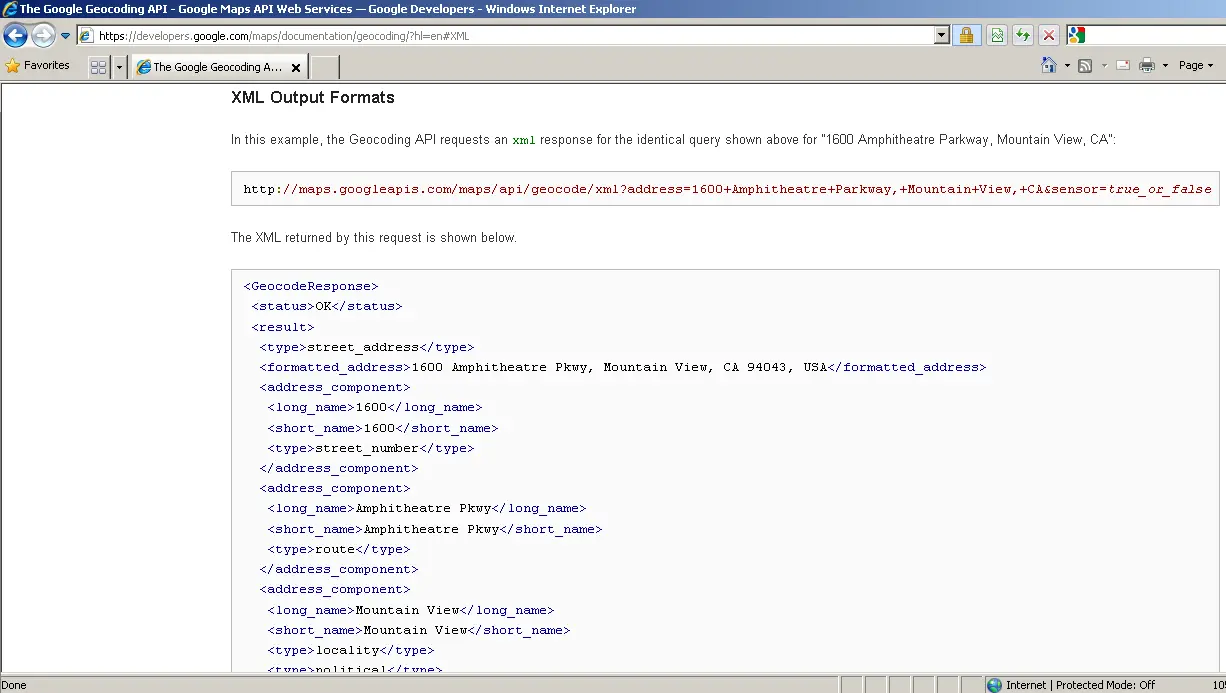The image size is (1226, 693).
Task: Click the green 'xml' code word in paragraph
Action: [x=524, y=140]
